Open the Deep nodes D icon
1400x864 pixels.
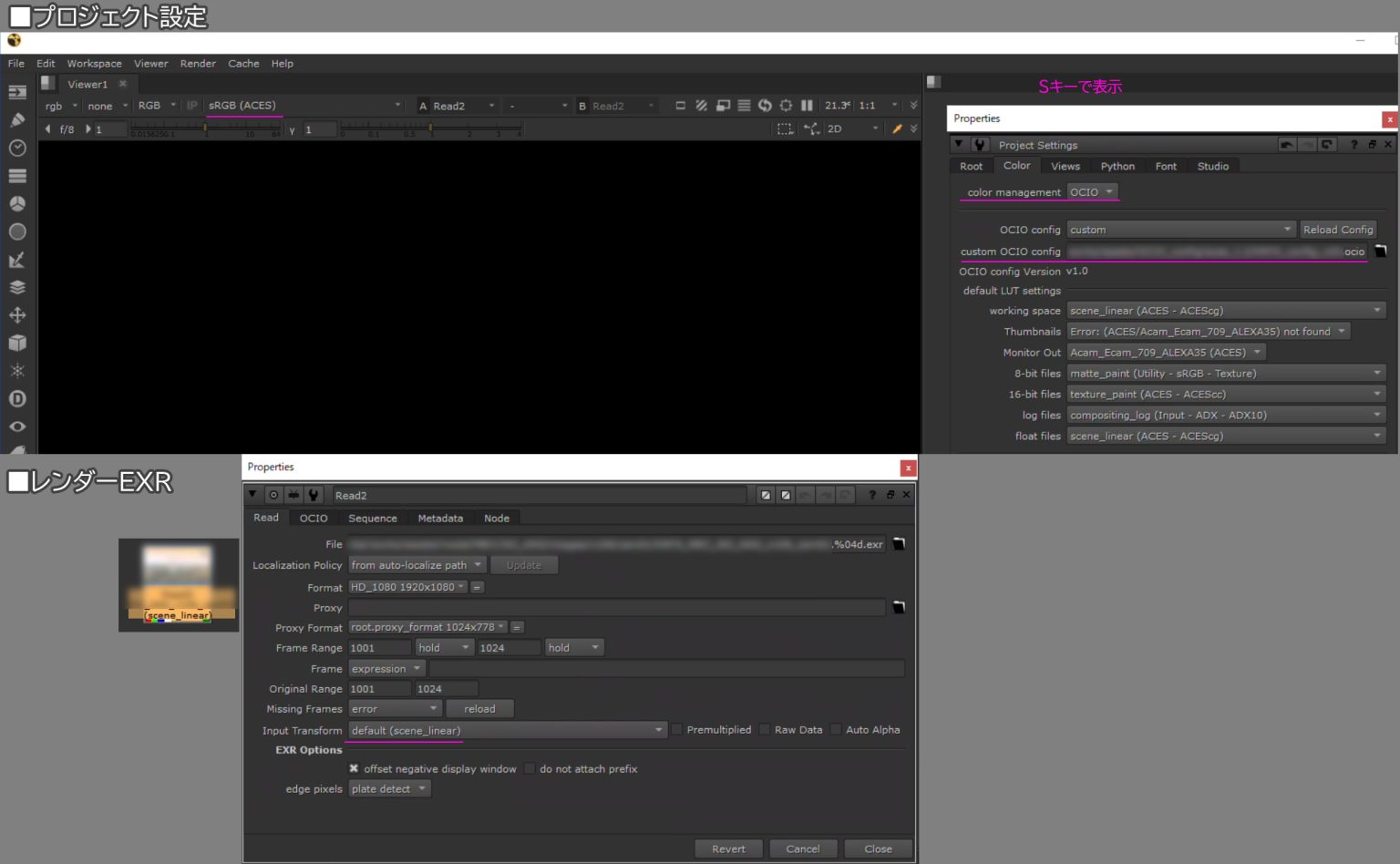point(17,398)
